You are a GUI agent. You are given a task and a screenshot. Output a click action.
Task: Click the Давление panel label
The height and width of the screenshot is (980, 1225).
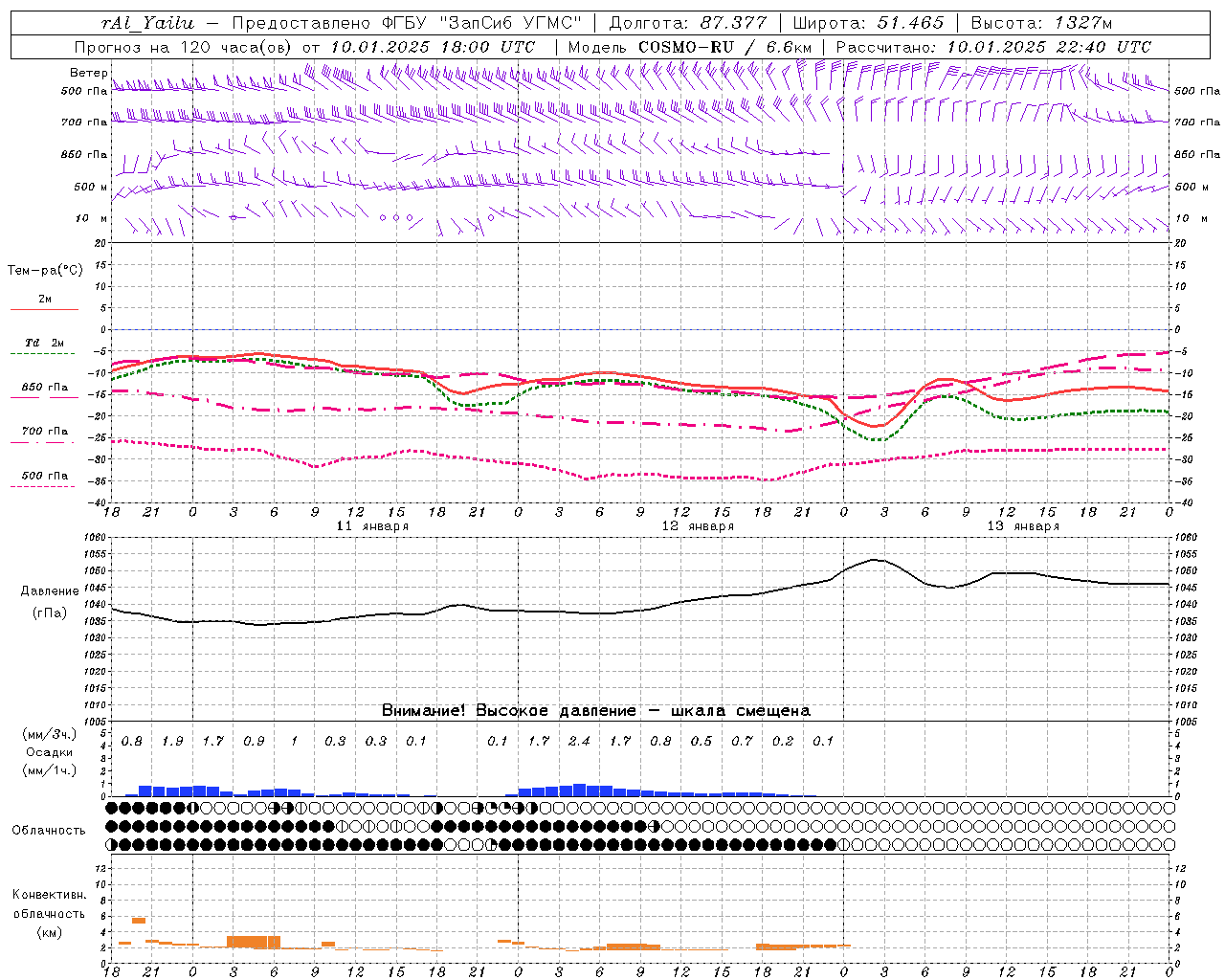point(50,591)
